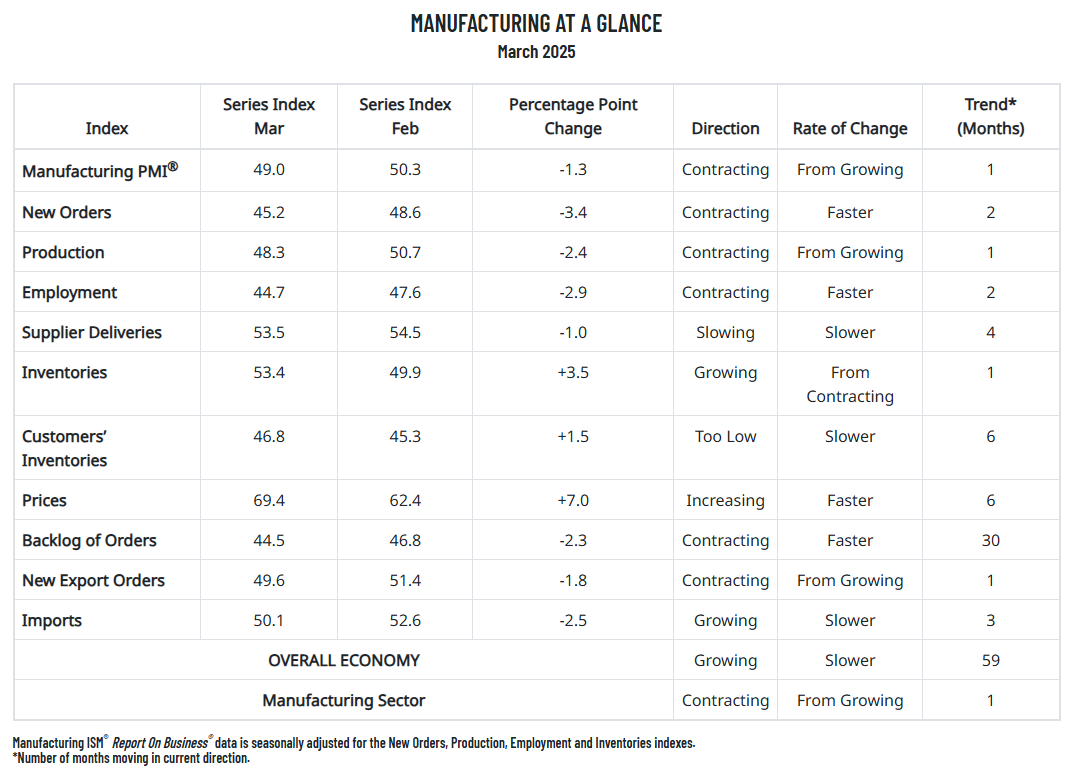Image resolution: width=1076 pixels, height=778 pixels.
Task: Select the Imports row label
Action: click(51, 621)
